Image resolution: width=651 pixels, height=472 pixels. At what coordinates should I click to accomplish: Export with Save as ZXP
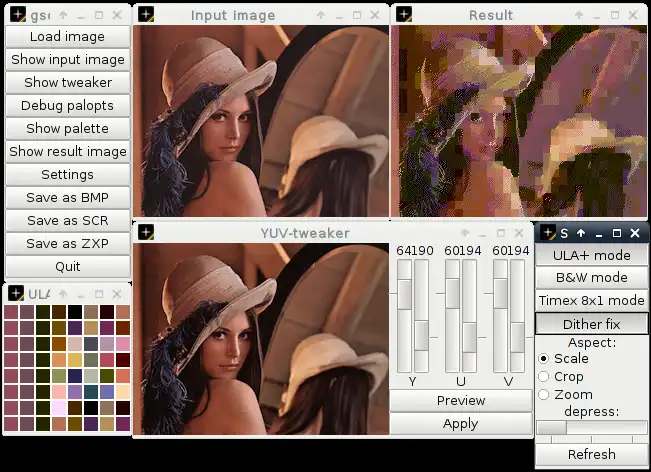coord(68,243)
